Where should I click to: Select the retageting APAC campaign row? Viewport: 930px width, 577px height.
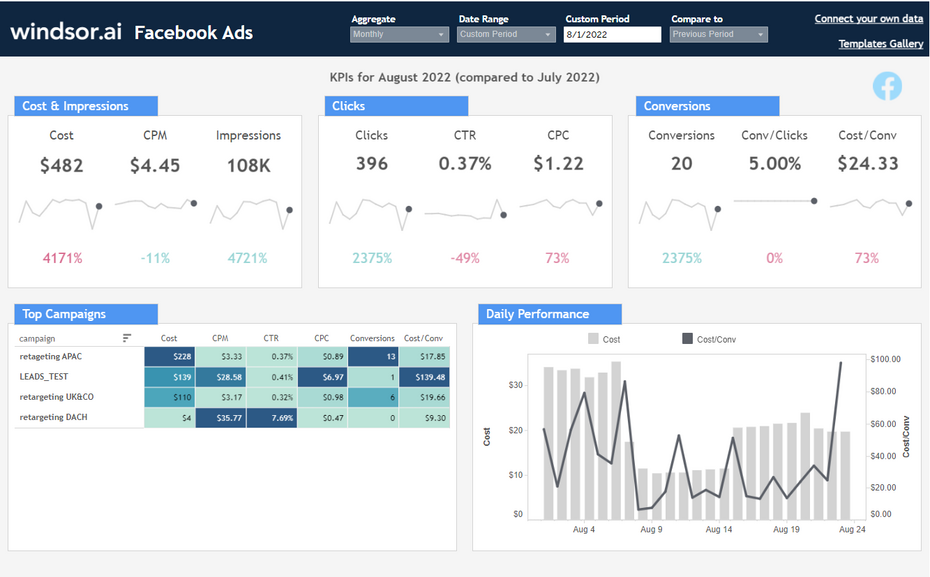click(232, 356)
